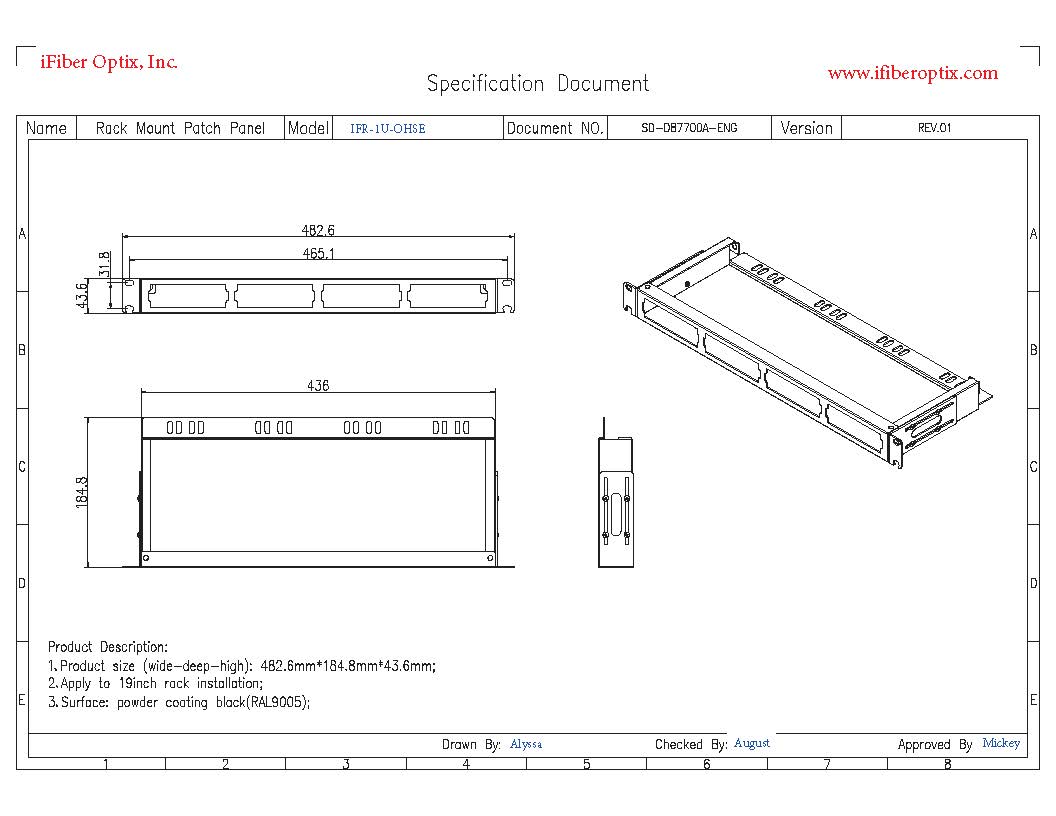Click the 436 dimension on the top view
Screen dimensions: 1056x816
pos(318,385)
